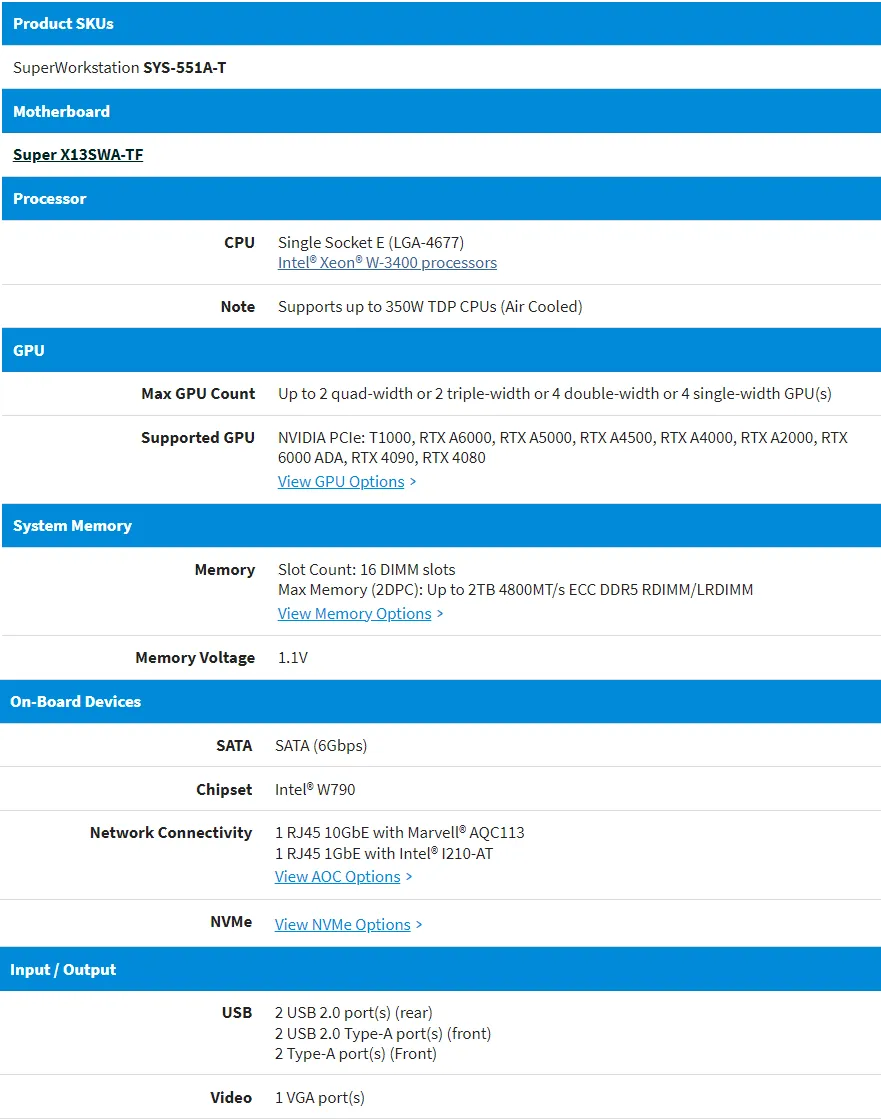Screen dimensions: 881x1119
Task: Click the Processor section header
Action: pos(442,198)
